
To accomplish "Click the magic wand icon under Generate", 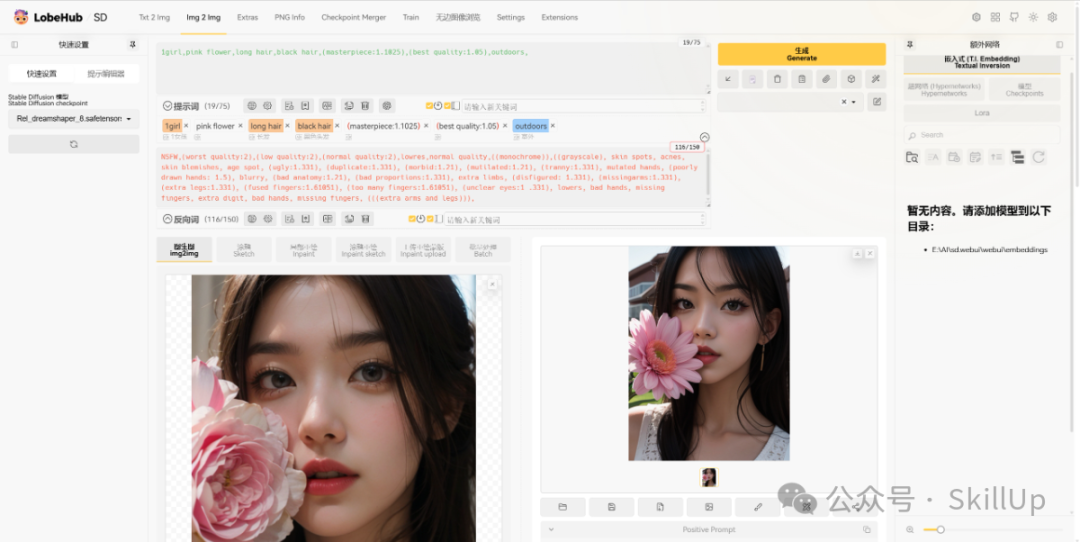I will (x=875, y=79).
